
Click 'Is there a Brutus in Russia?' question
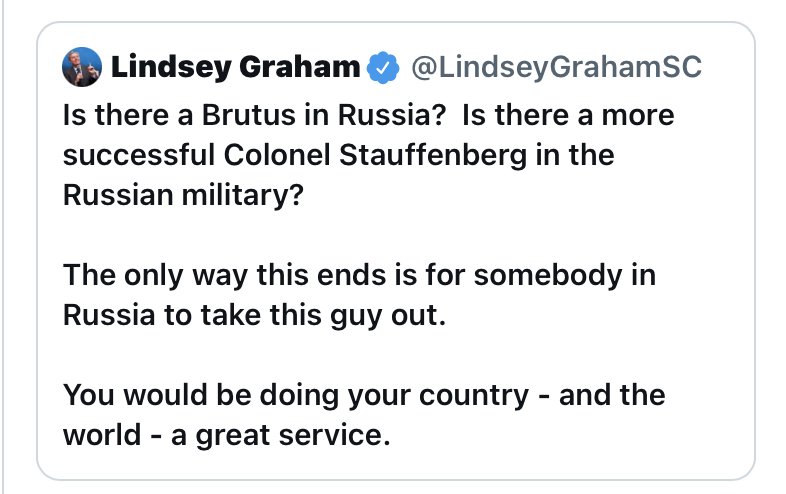click(x=254, y=115)
